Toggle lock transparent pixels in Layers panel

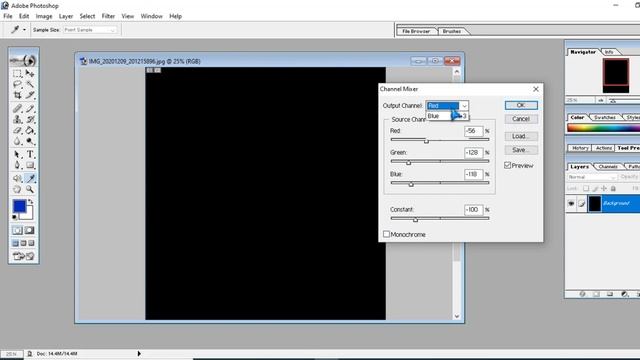click(586, 188)
